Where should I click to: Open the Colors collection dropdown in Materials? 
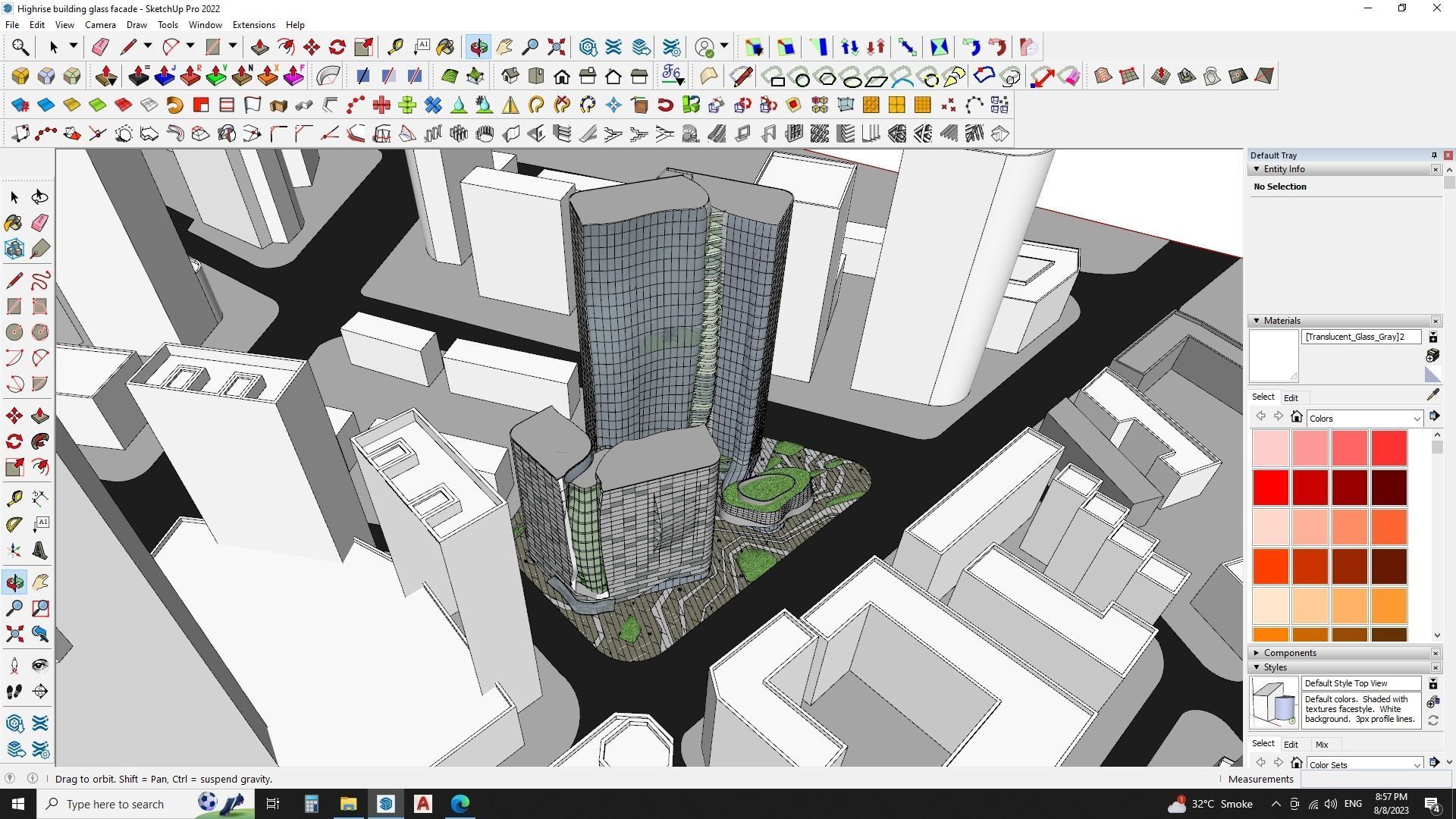[x=1363, y=418]
